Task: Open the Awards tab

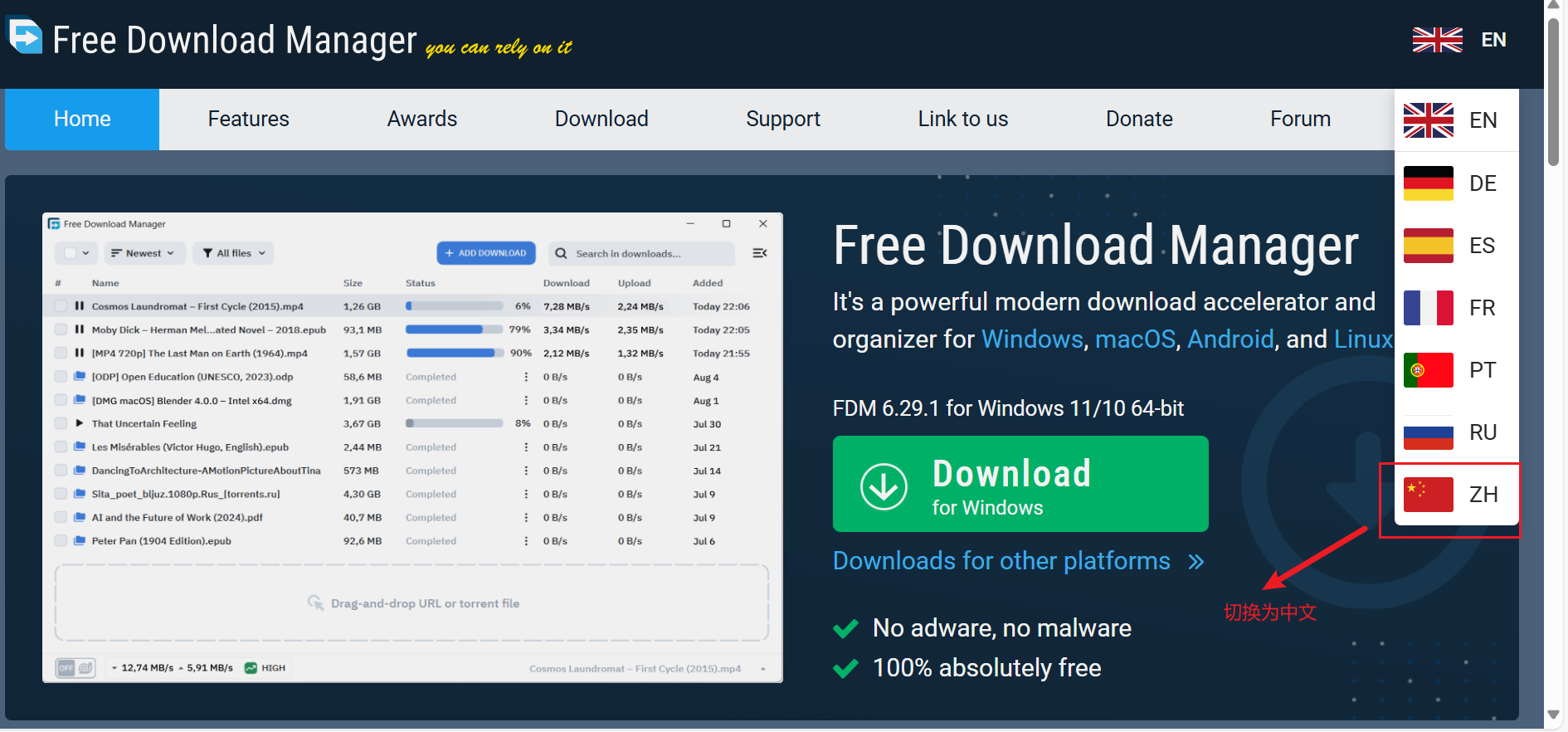Action: (422, 120)
